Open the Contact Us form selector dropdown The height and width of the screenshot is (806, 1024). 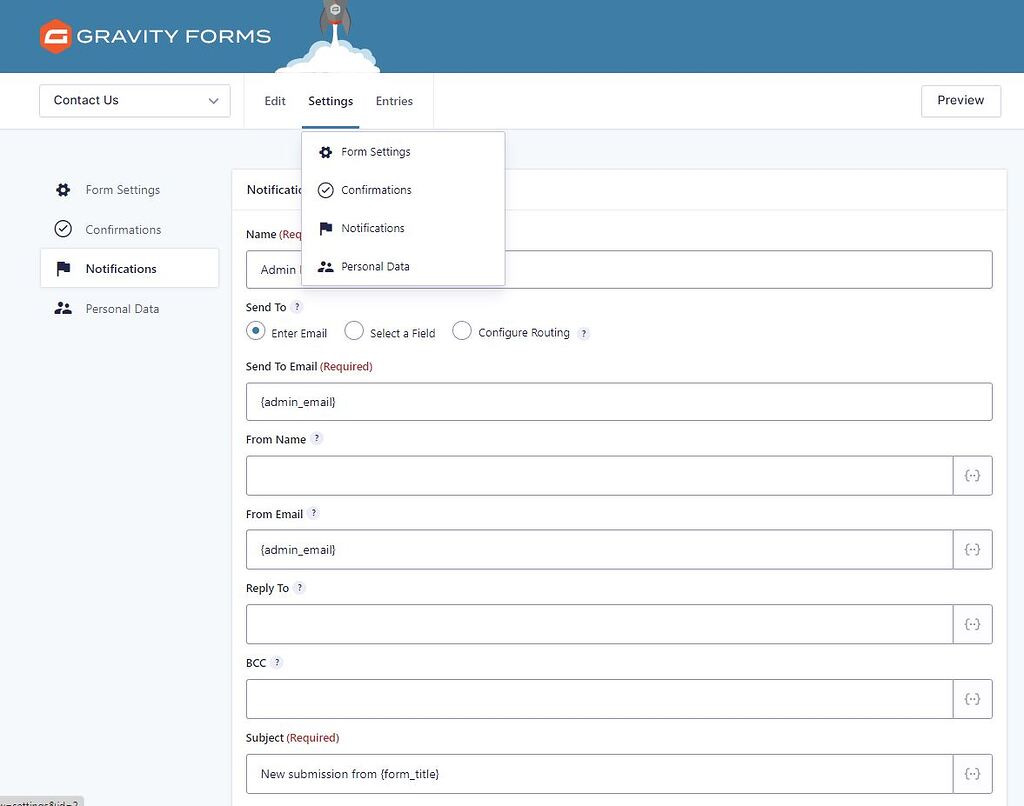[x=134, y=101]
